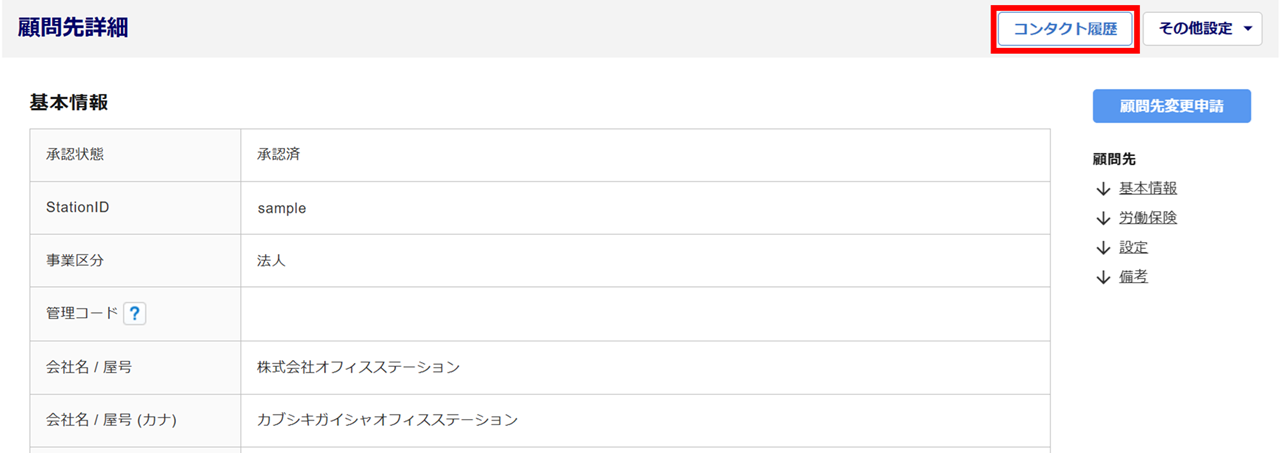1280x453 pixels.
Task: Open the コンタクト履歴 contact history
Action: pyautogui.click(x=1065, y=29)
